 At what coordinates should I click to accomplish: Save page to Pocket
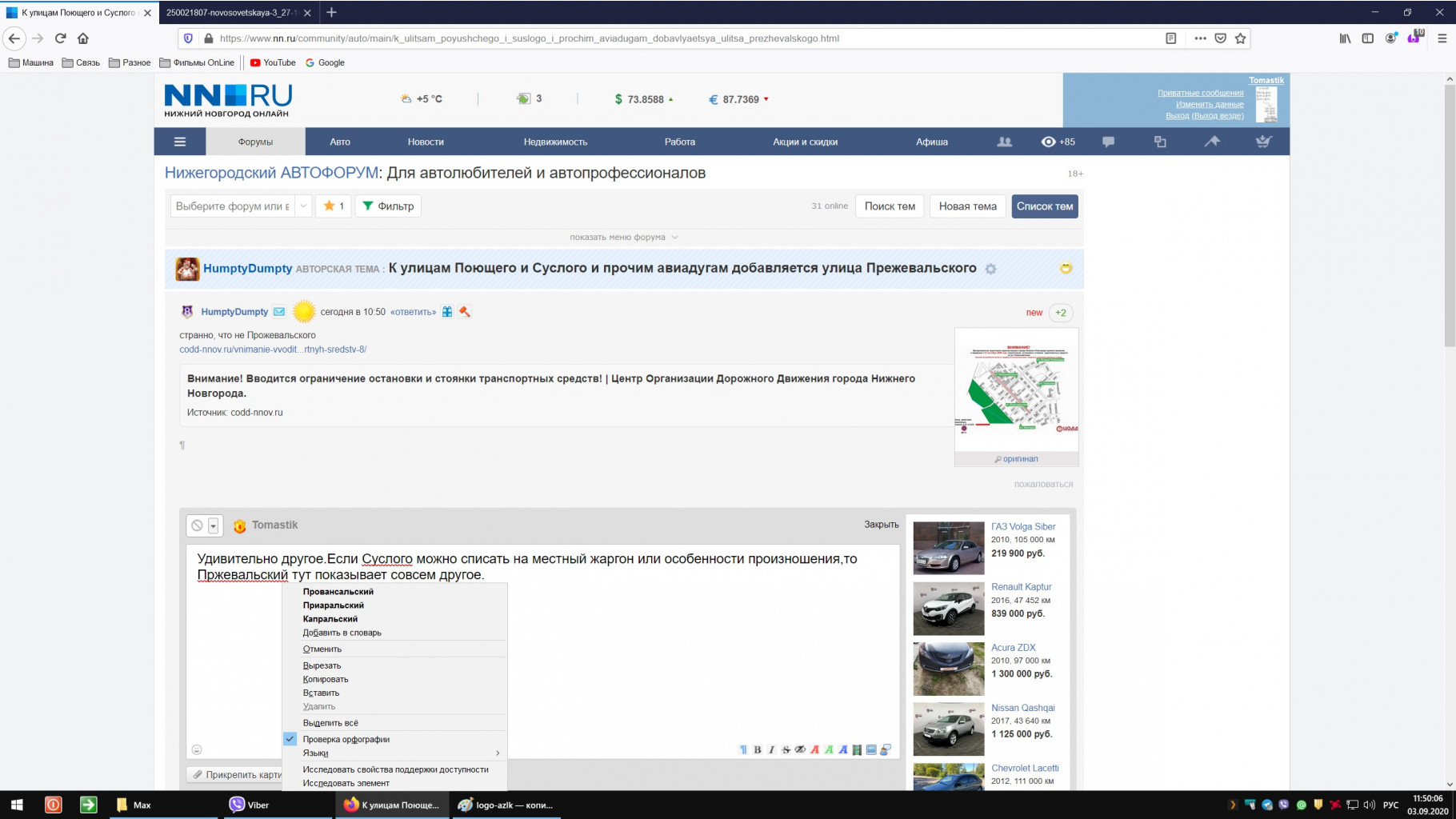tap(1220, 38)
